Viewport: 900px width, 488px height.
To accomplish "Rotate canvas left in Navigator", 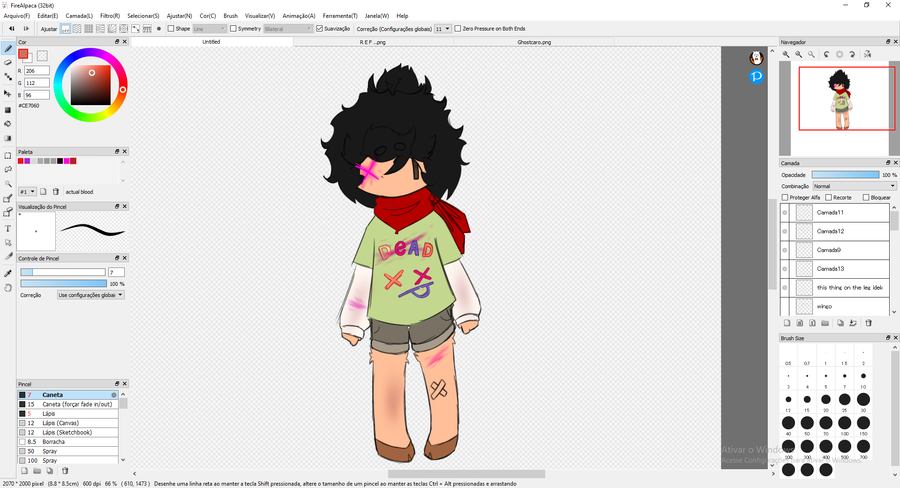I will coord(827,54).
